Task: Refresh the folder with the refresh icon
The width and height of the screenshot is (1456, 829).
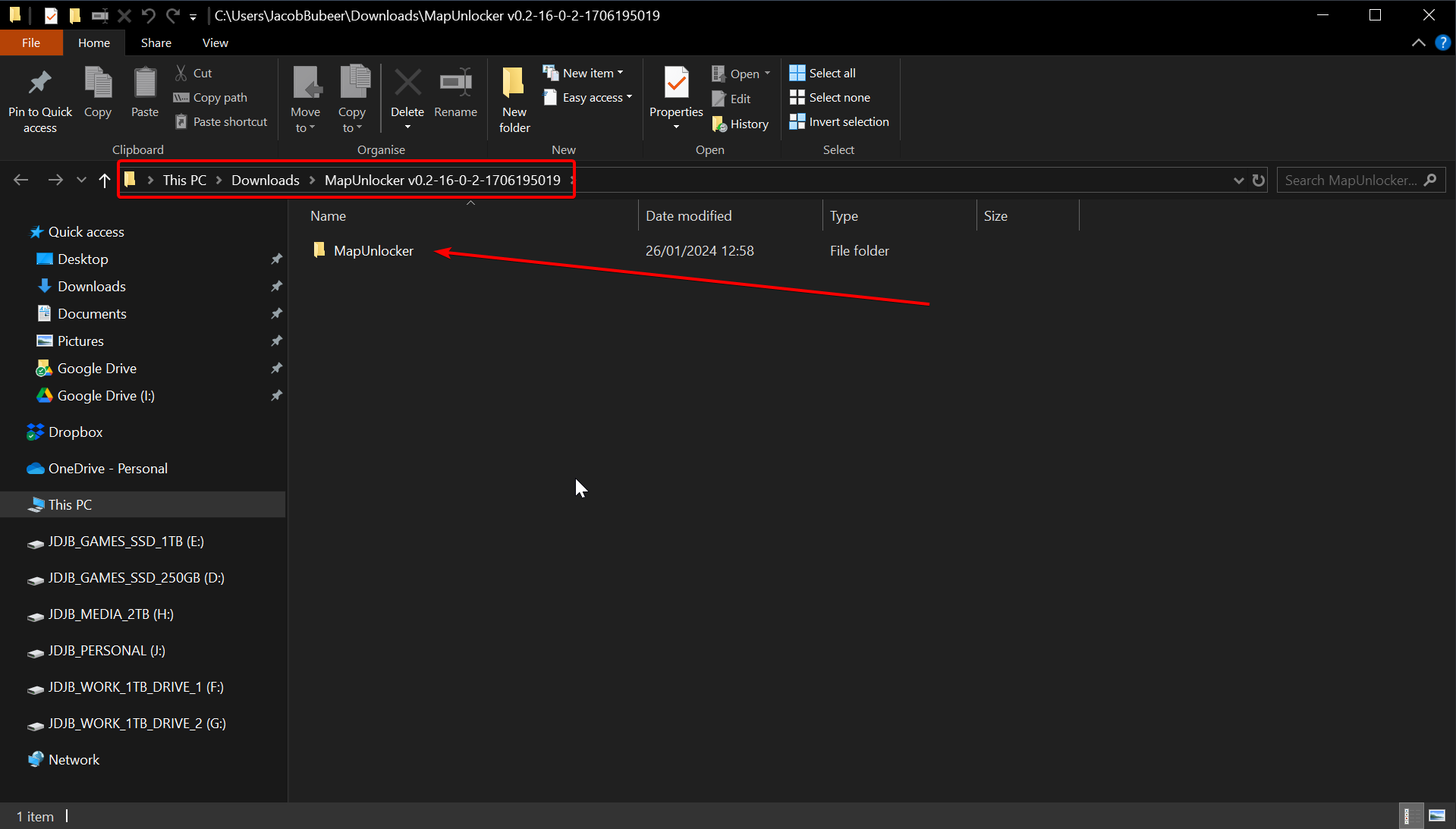Action: [x=1259, y=181]
